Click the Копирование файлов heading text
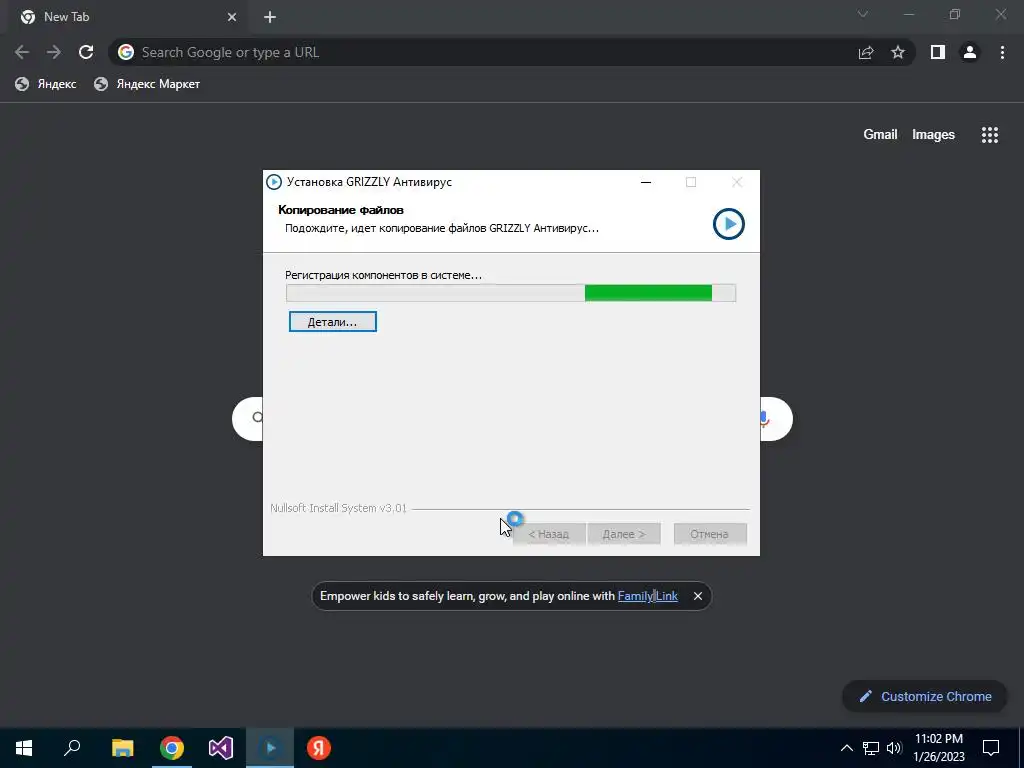The width and height of the screenshot is (1024, 768). [x=341, y=210]
